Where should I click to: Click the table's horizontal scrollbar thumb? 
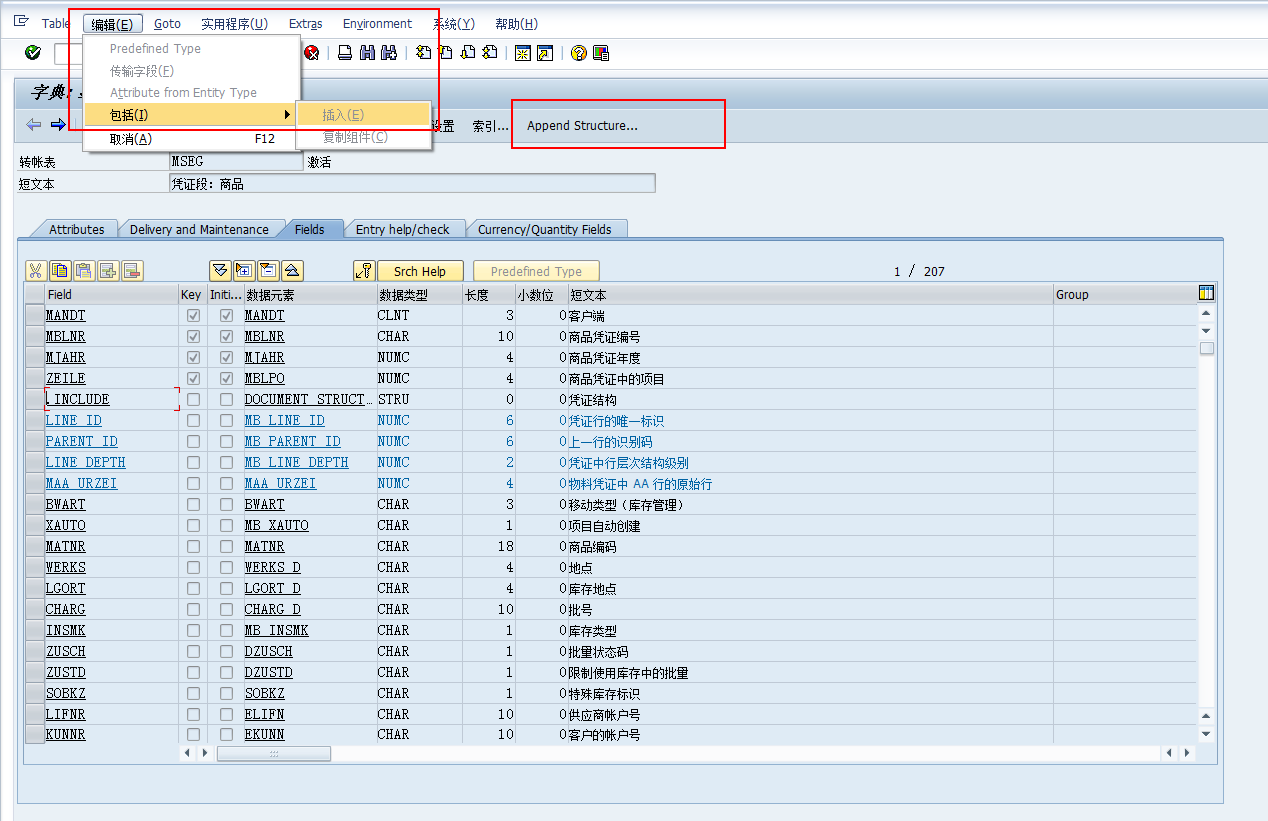point(273,753)
